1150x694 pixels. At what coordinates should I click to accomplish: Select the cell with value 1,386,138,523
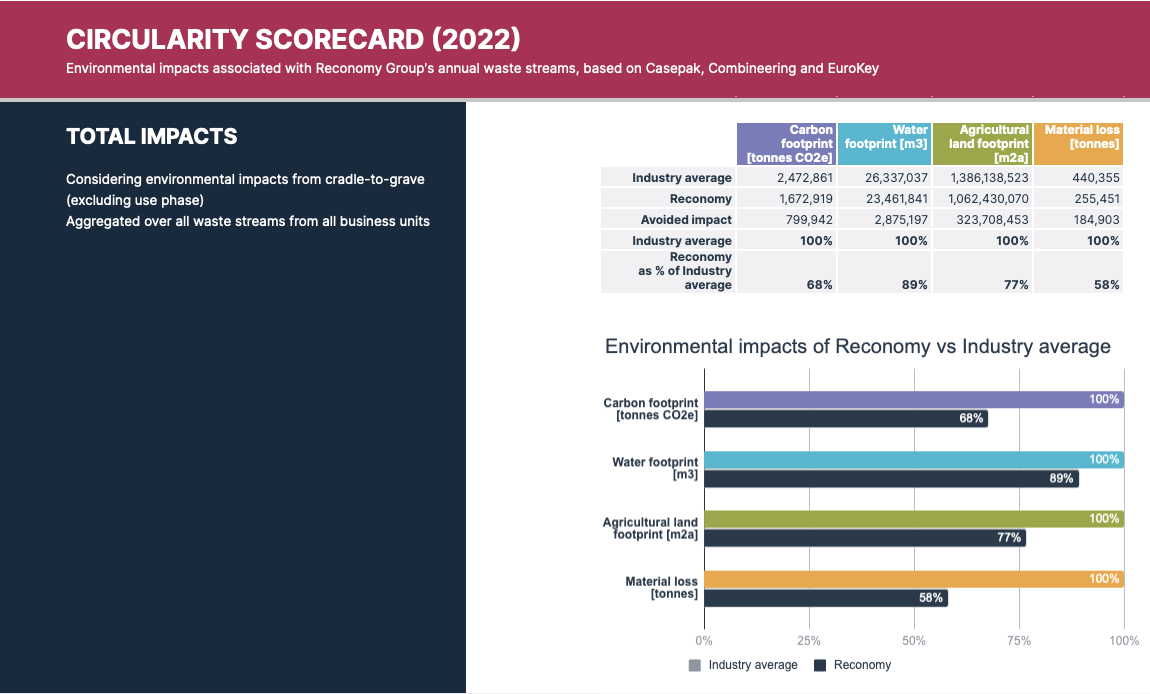click(x=982, y=178)
